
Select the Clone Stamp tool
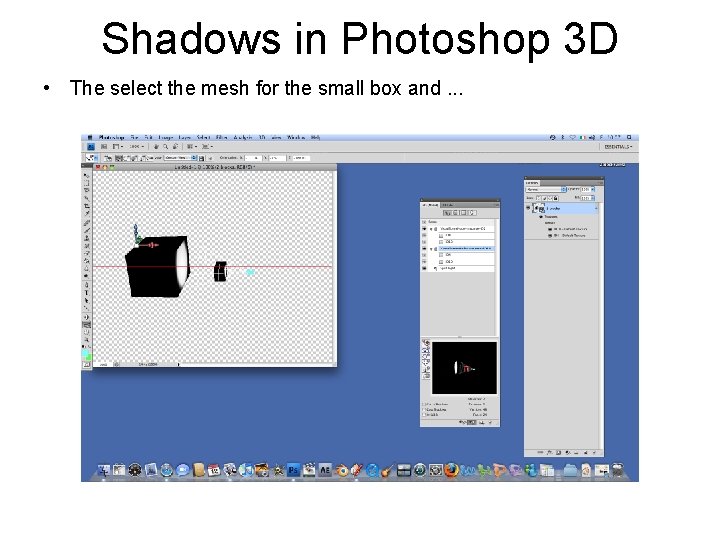click(86, 238)
